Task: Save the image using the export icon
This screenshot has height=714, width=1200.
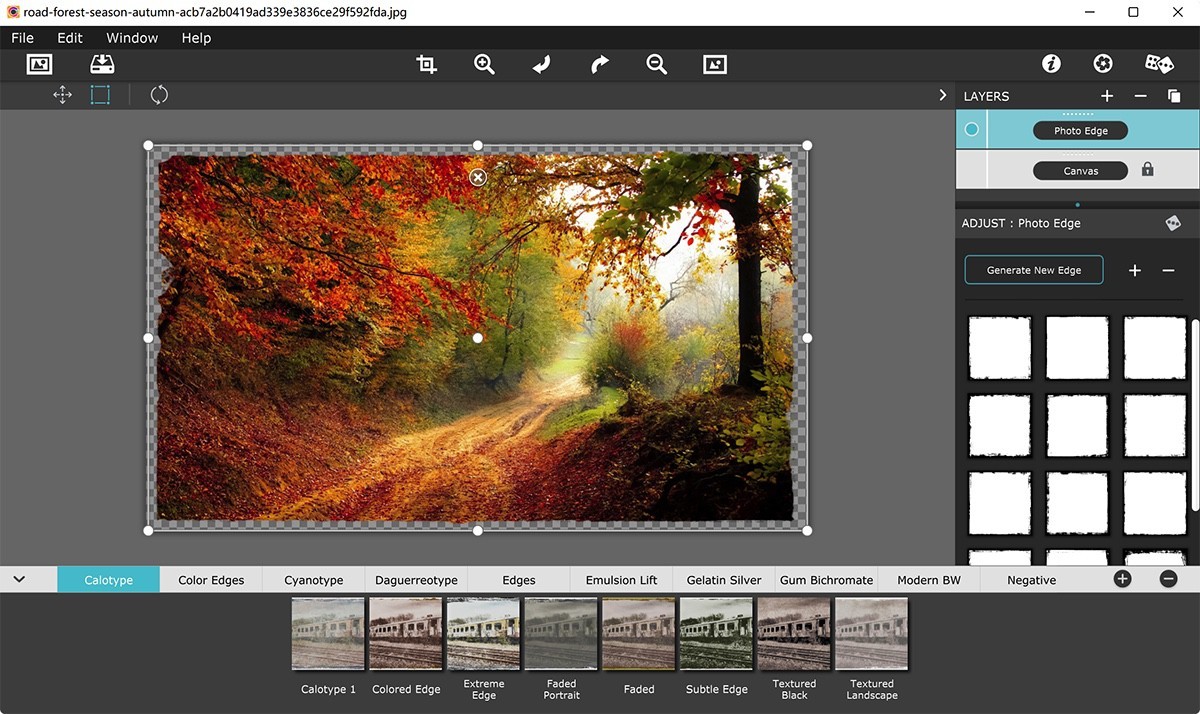Action: coord(101,63)
